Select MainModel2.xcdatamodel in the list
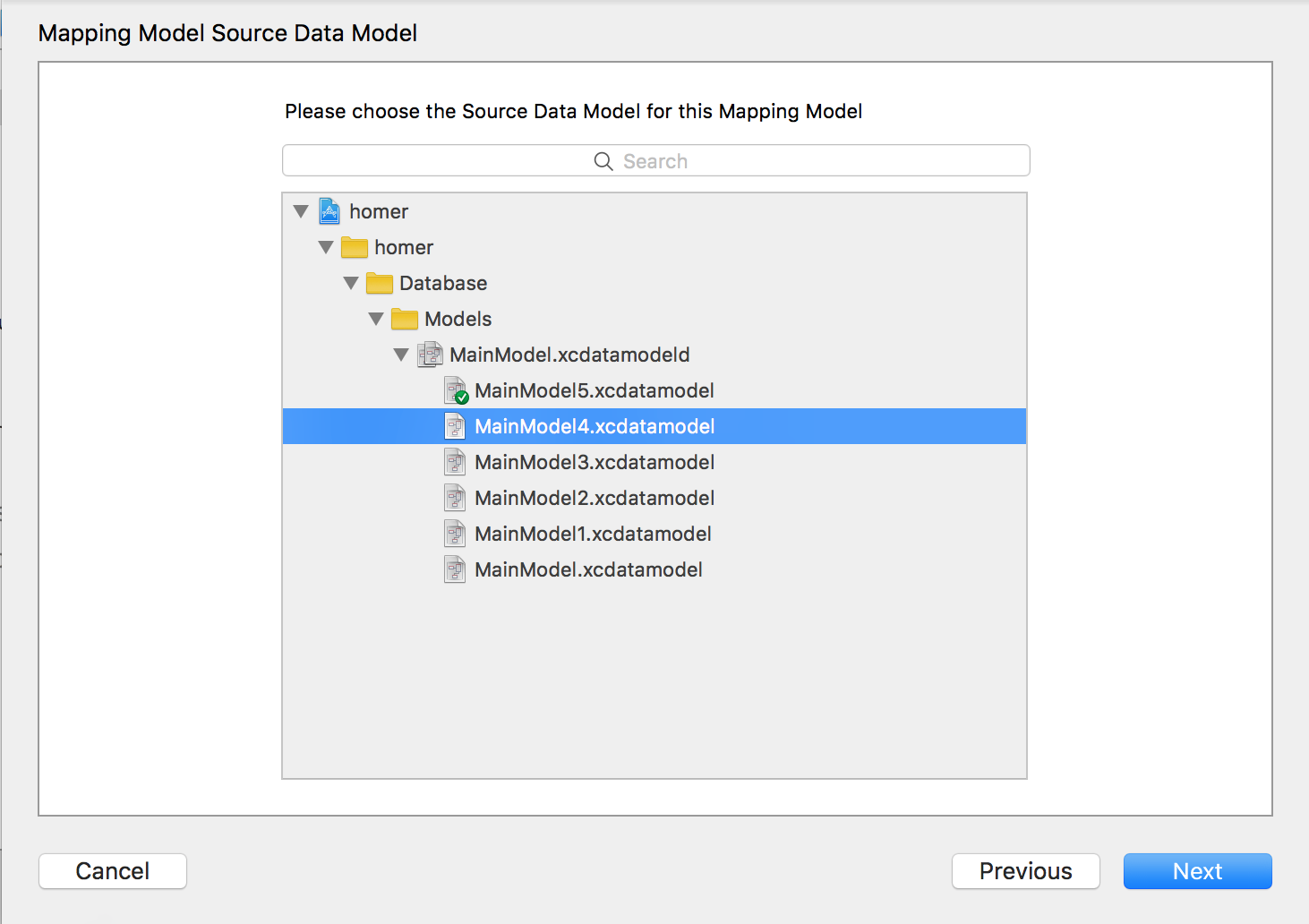1309x924 pixels. (594, 498)
